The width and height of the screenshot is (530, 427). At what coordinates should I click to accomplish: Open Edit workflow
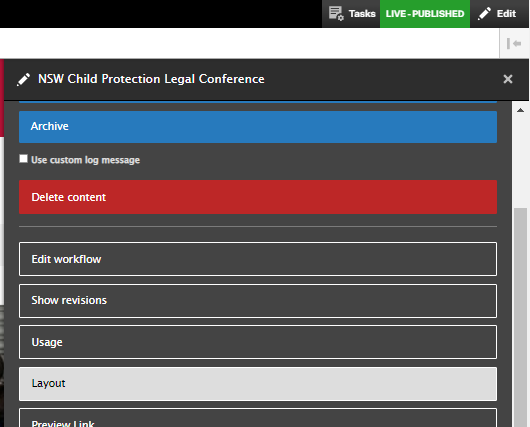tap(258, 259)
